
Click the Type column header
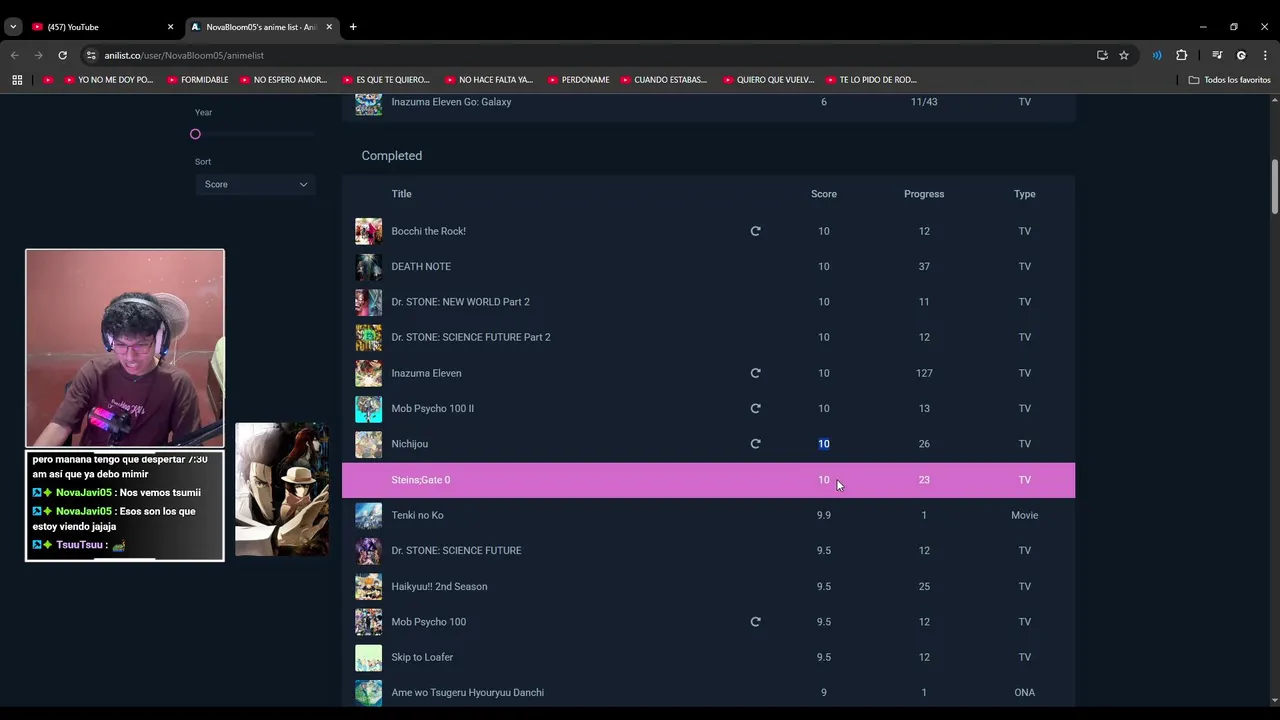[1025, 194]
